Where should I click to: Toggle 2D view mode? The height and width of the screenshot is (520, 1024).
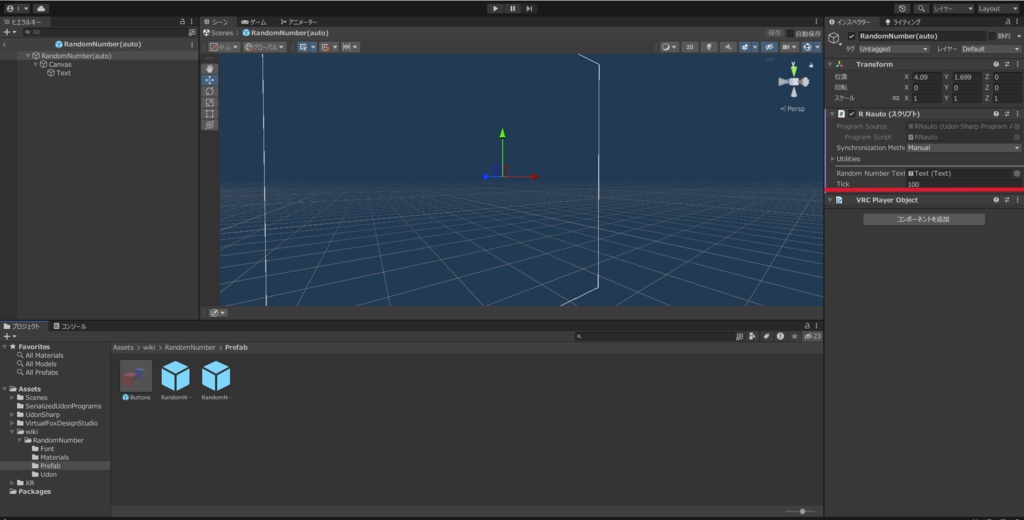(690, 47)
